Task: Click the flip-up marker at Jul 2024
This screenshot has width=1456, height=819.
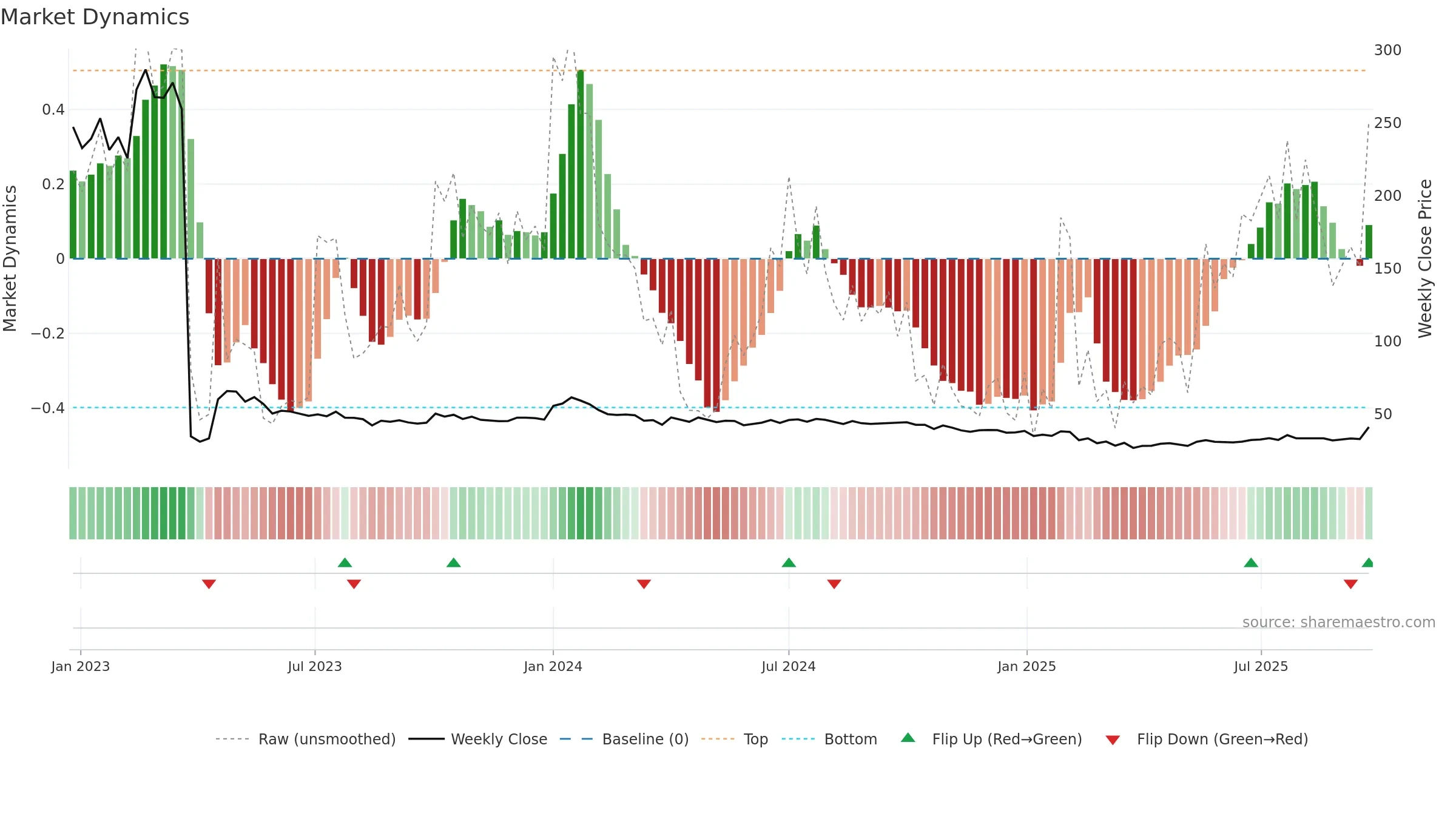Action: pyautogui.click(x=789, y=562)
